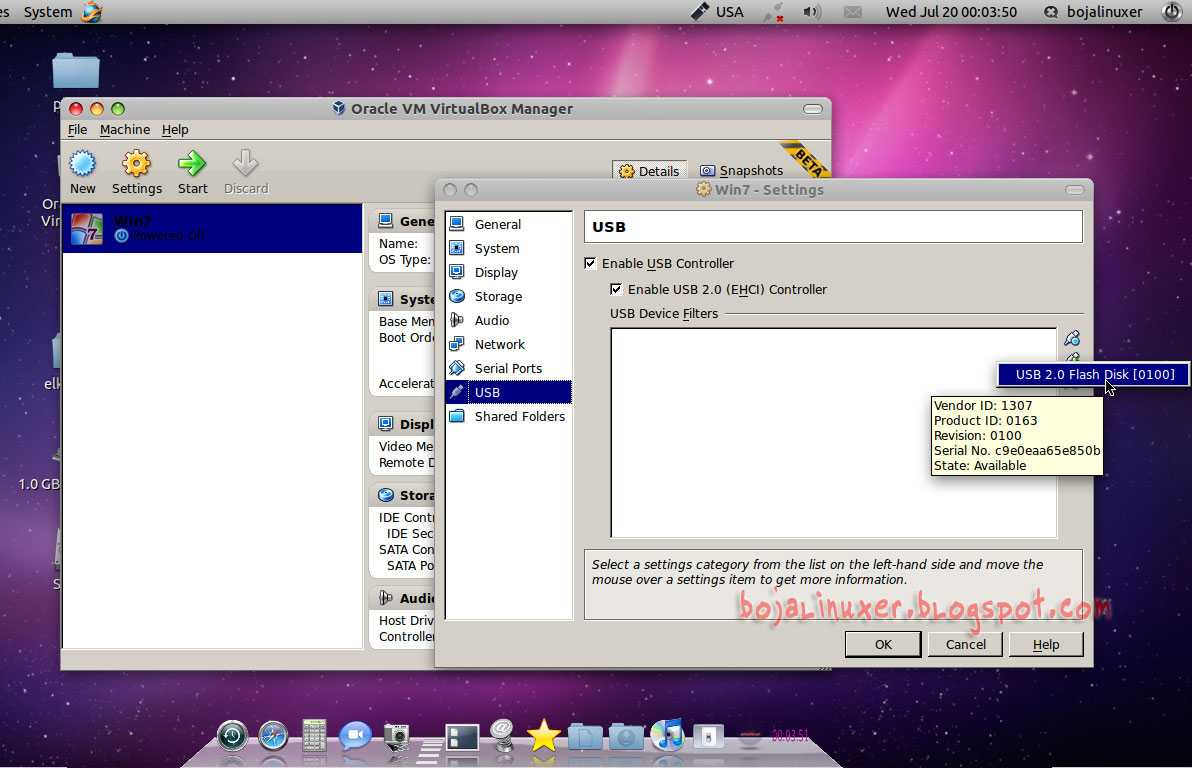Screen dimensions: 1192x768
Task: Open the camera screenshot dock icon
Action: [x=396, y=737]
